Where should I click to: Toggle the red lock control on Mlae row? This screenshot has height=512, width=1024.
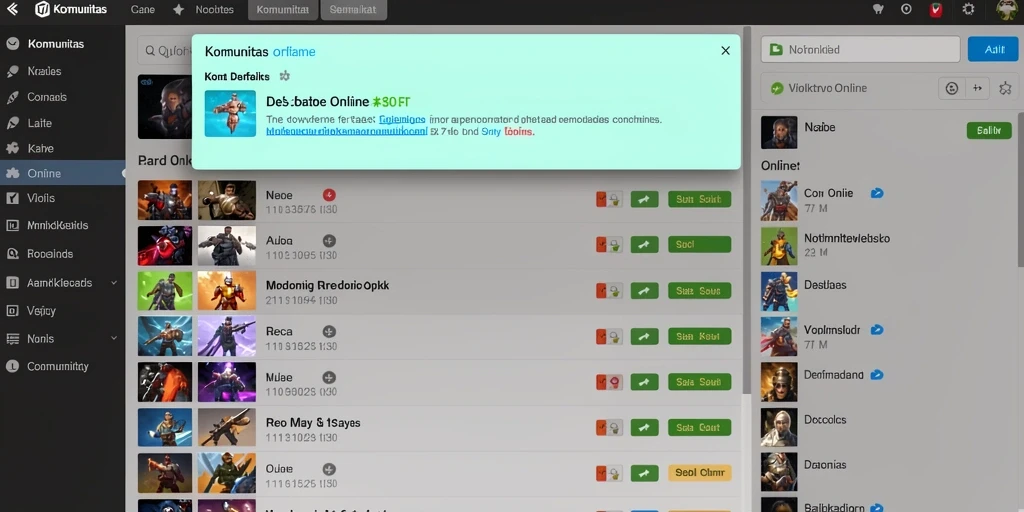(609, 381)
